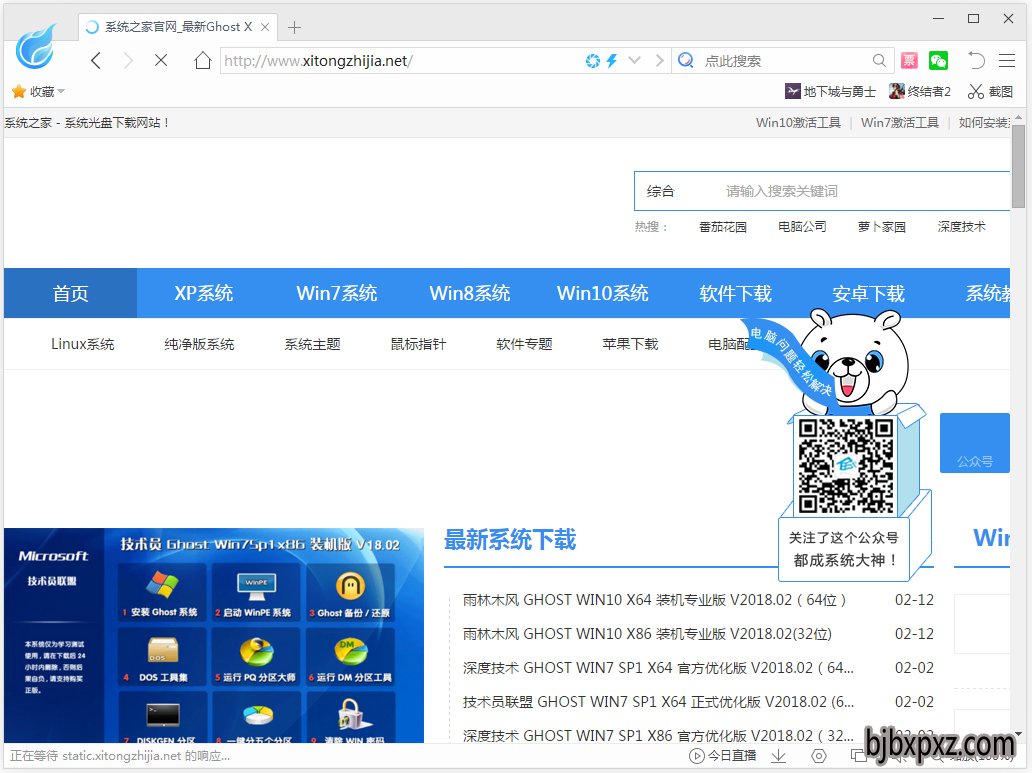The height and width of the screenshot is (773, 1032).
Task: Select the 首页 nav tab
Action: point(70,293)
